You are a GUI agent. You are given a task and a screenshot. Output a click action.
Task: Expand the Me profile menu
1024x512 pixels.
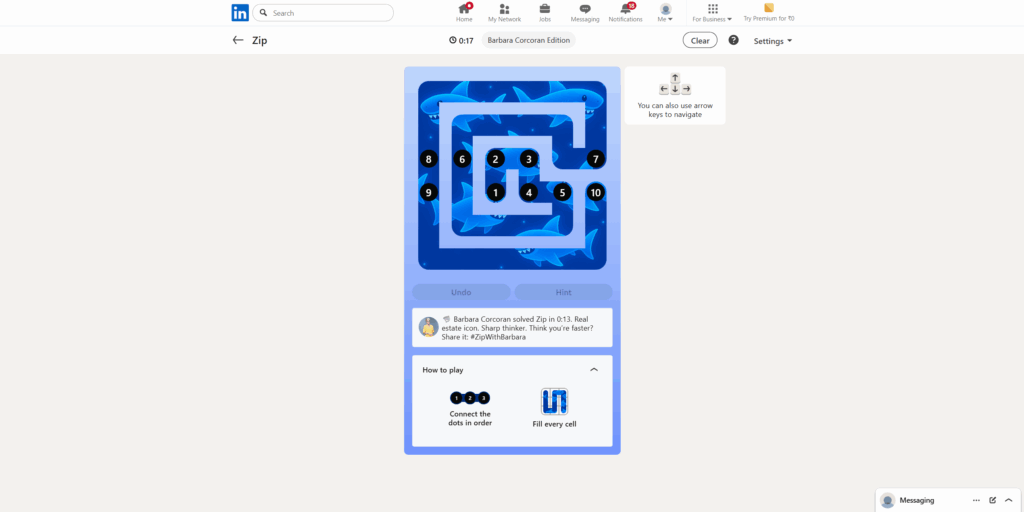pyautogui.click(x=665, y=12)
